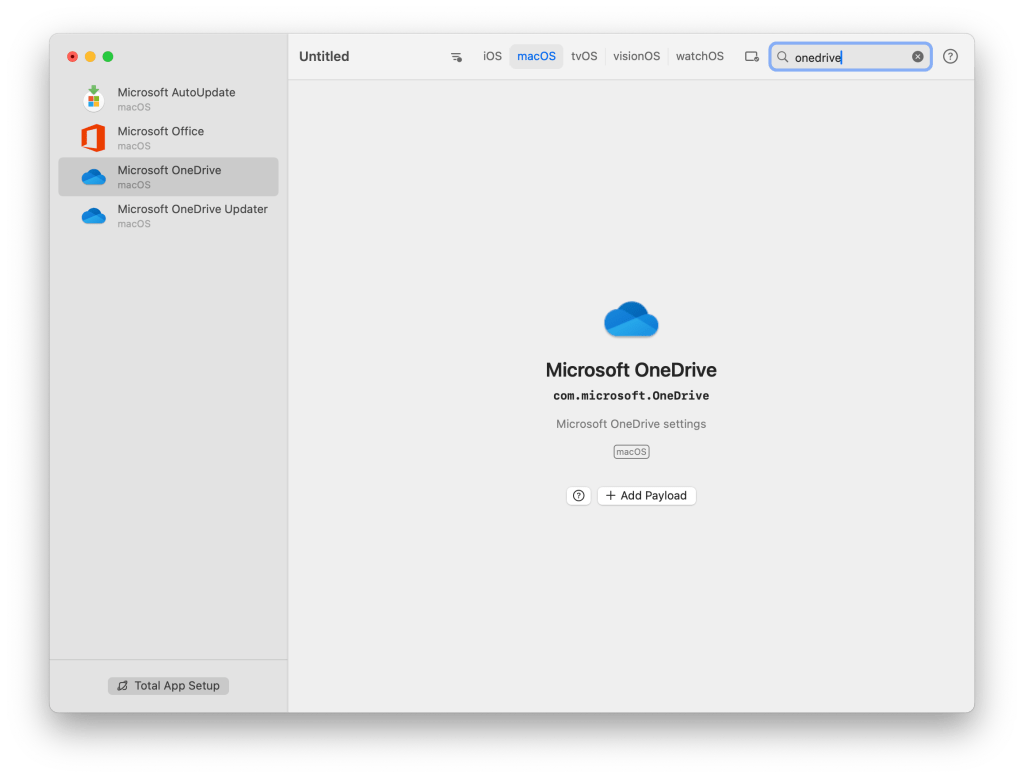Image resolution: width=1024 pixels, height=778 pixels.
Task: Open Total App Setup button
Action: 169,686
